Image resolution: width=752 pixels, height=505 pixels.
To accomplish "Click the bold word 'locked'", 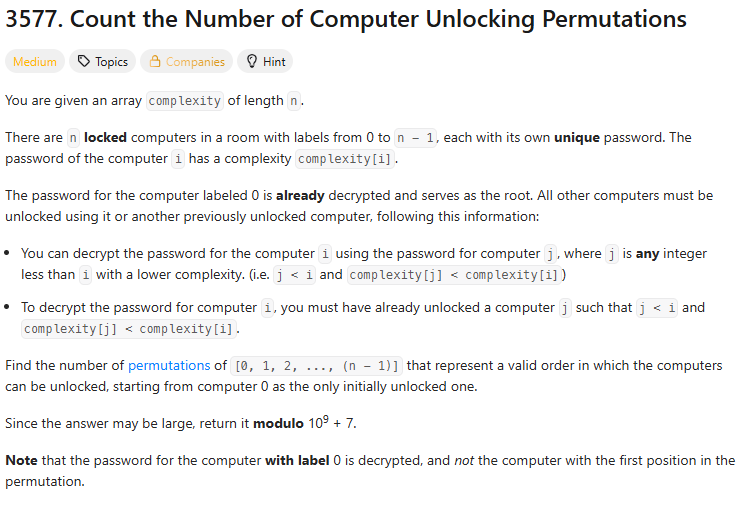I will pos(105,138).
